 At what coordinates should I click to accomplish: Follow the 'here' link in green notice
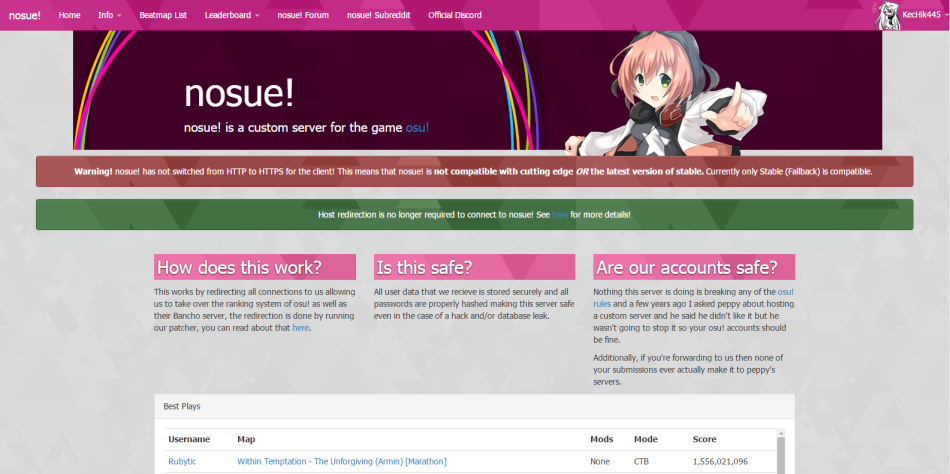560,215
